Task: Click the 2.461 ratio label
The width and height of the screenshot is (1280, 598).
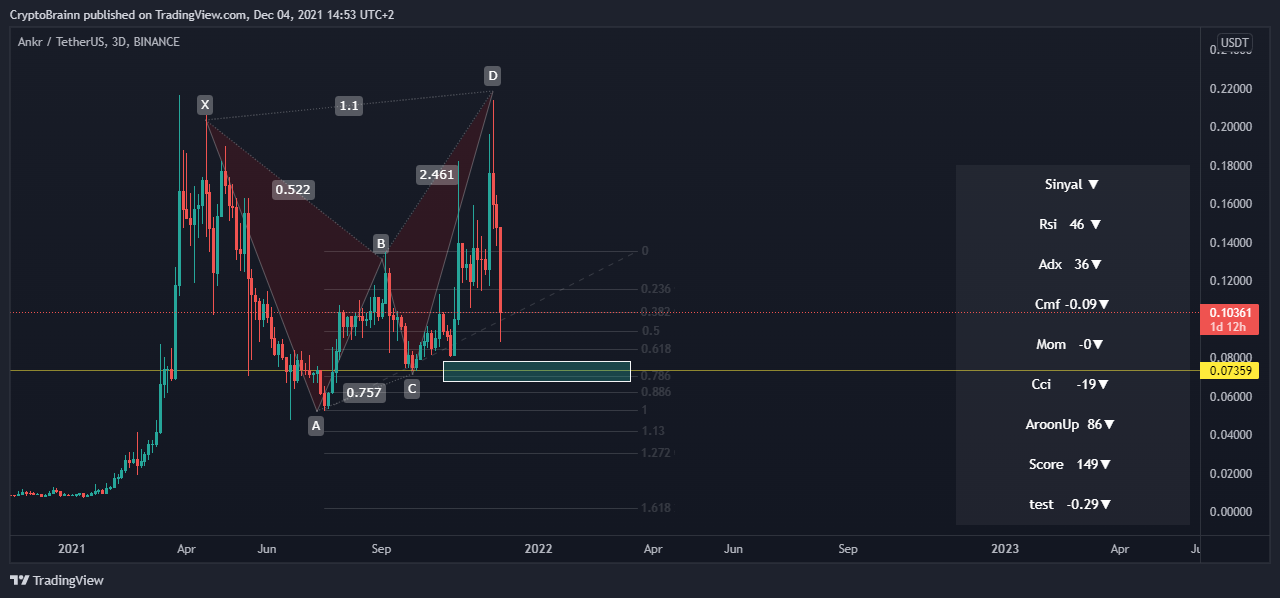Action: tap(437, 174)
